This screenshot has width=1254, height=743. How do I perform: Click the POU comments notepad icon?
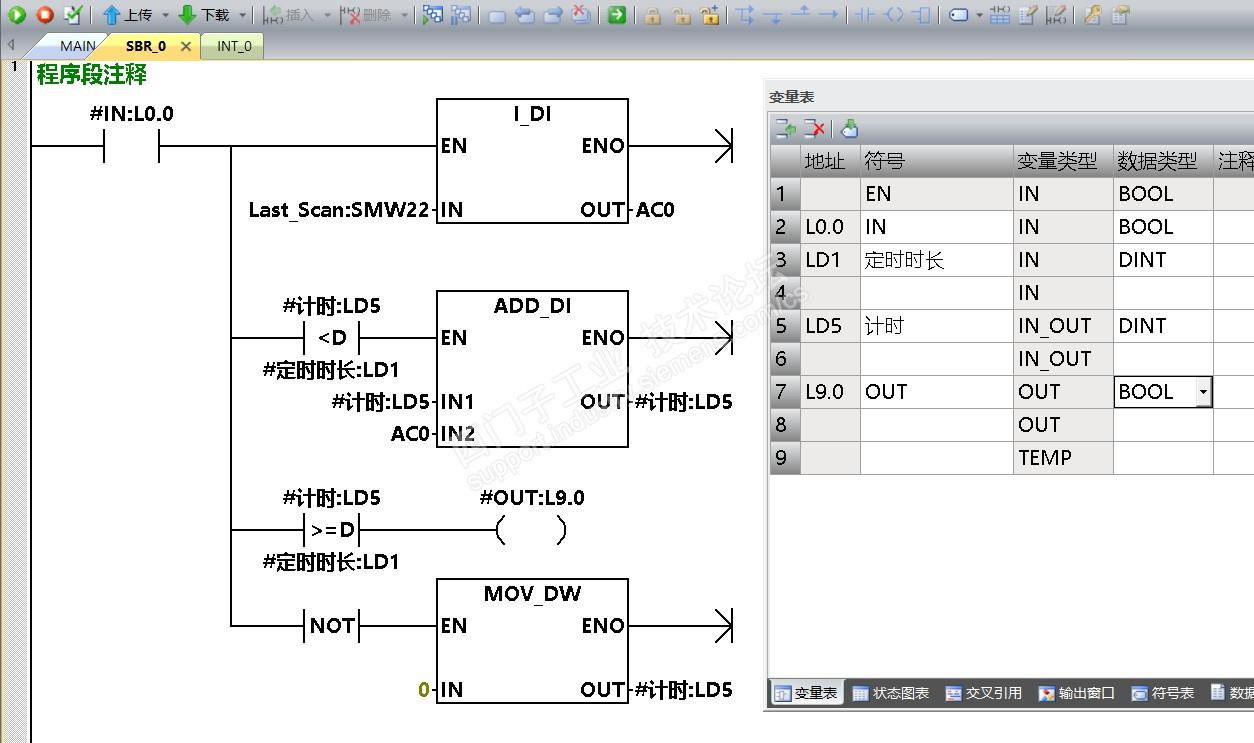(x=1027, y=15)
